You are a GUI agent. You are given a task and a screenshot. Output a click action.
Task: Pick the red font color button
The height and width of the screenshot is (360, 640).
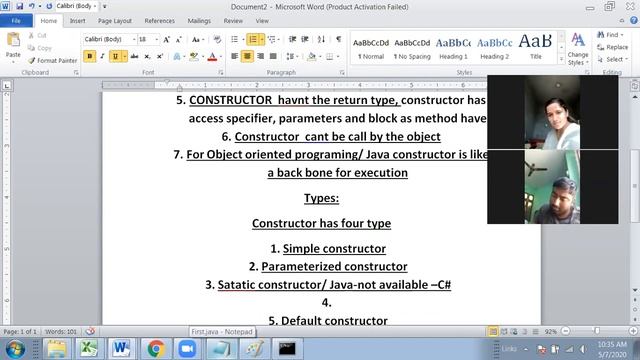click(212, 56)
